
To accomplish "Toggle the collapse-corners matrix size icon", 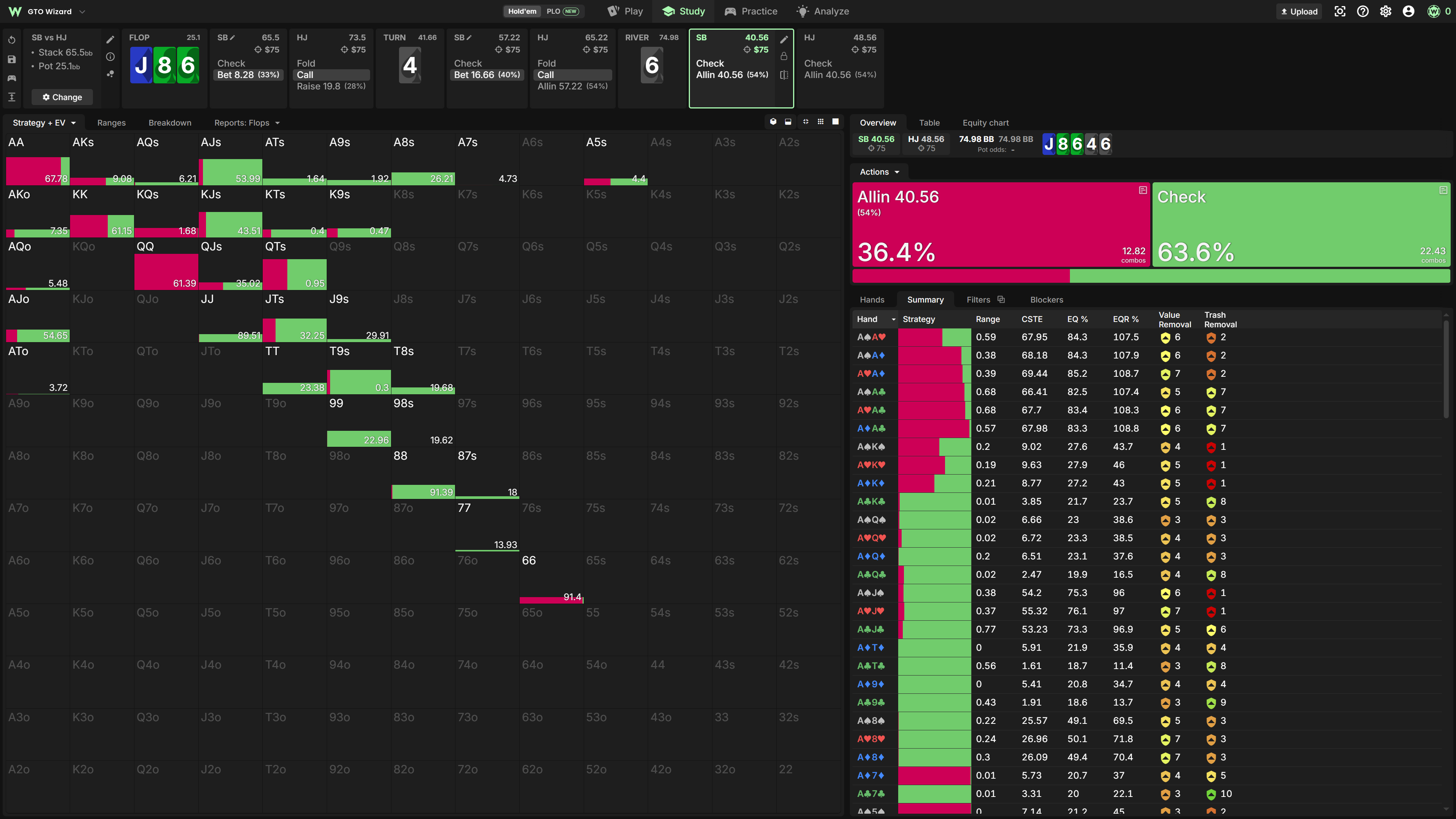I will [805, 122].
